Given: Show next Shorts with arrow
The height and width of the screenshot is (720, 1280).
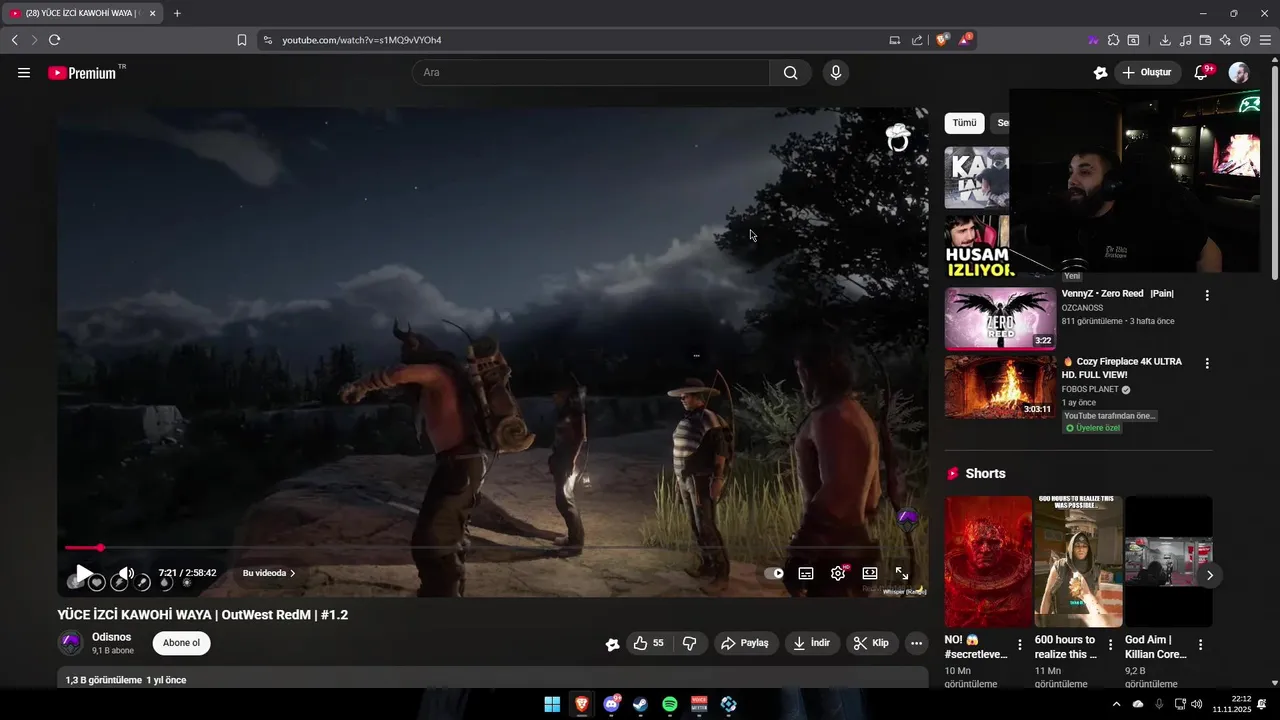Looking at the screenshot, I should pos(1209,575).
